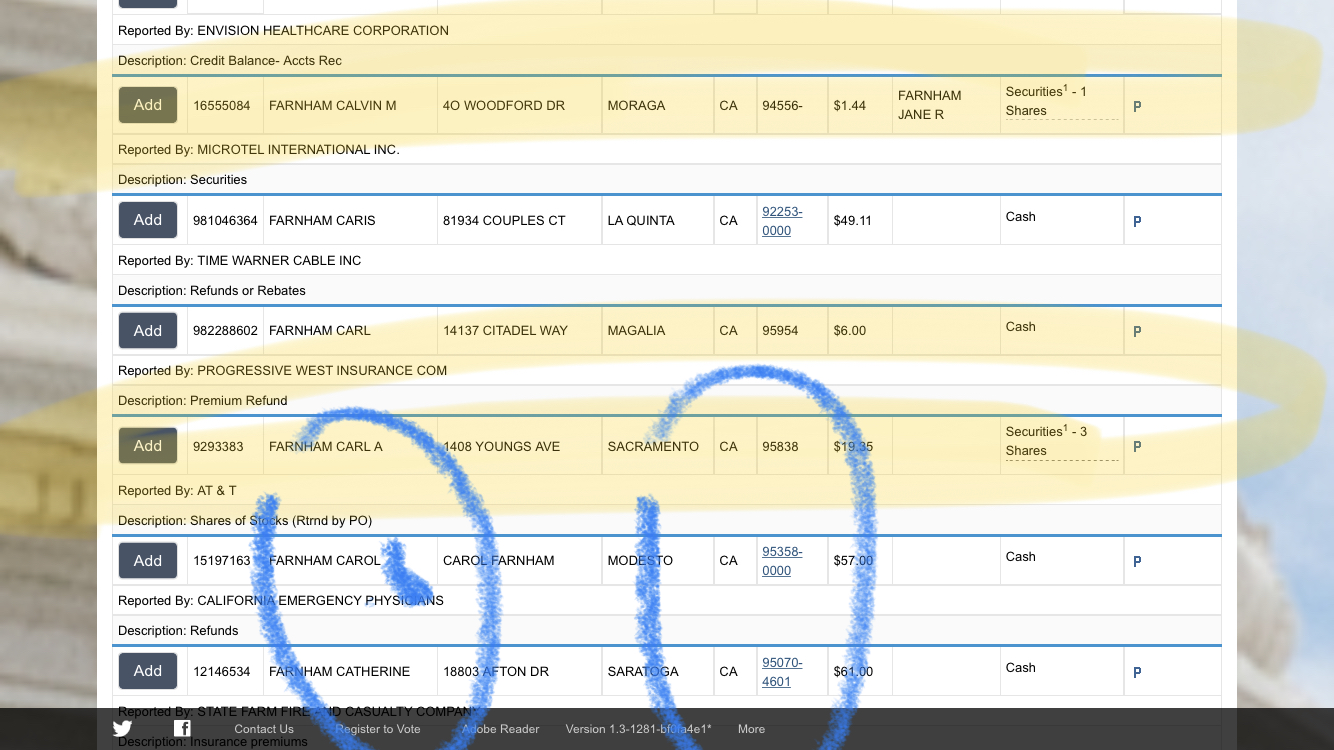Add property 12146534 for FARNHAM CATHERINE

point(148,671)
